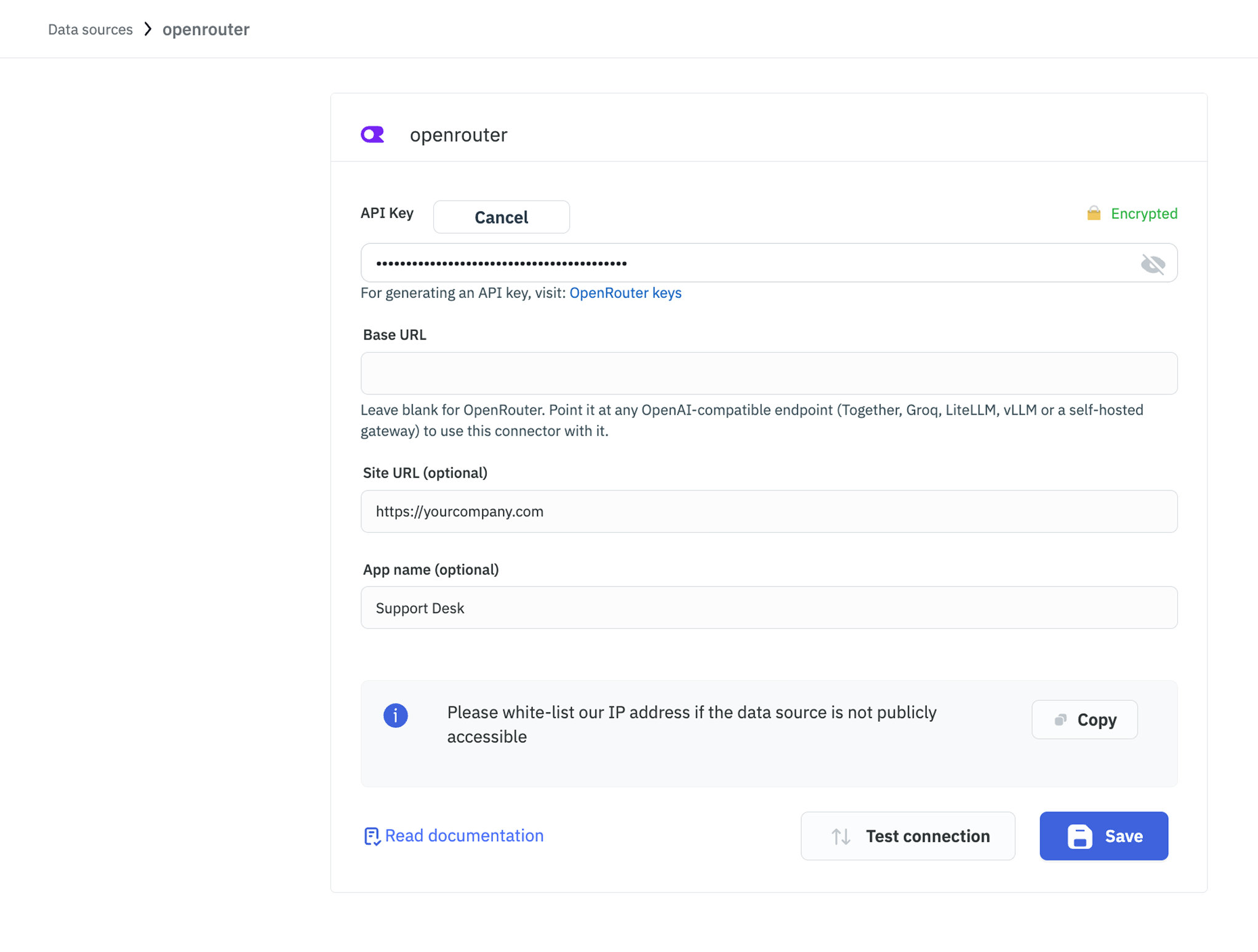The width and height of the screenshot is (1258, 952).
Task: Click the openrouter breadcrumb title
Action: click(206, 29)
